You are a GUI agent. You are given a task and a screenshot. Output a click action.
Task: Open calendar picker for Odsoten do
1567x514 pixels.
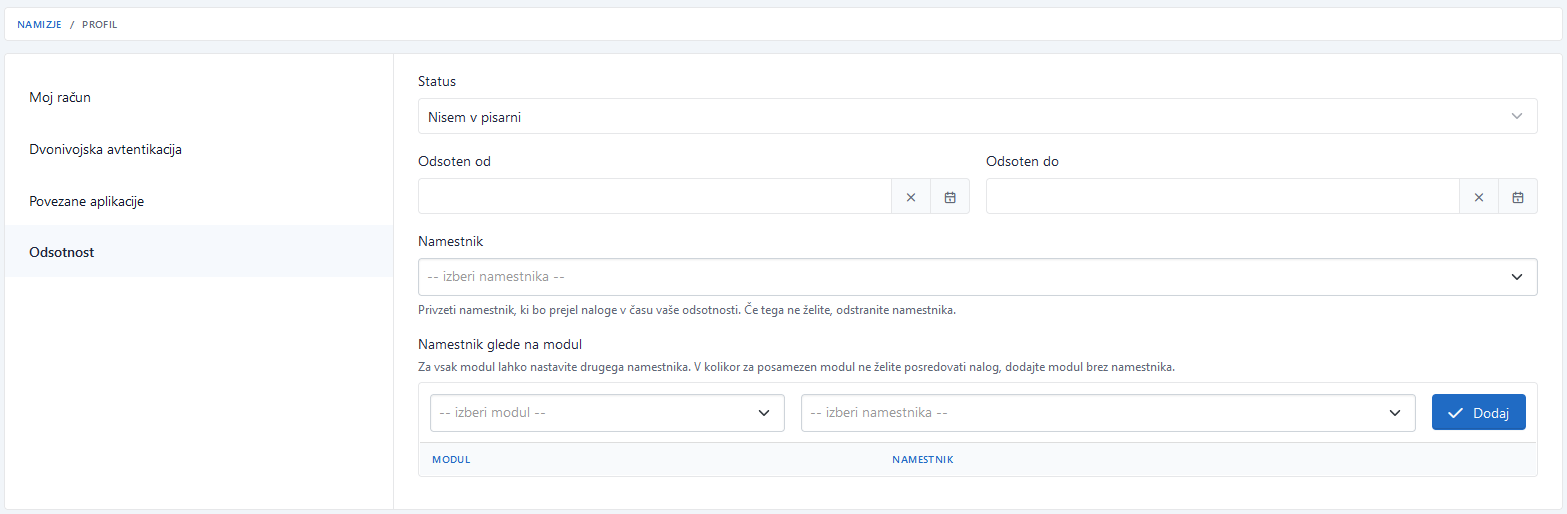[1518, 197]
